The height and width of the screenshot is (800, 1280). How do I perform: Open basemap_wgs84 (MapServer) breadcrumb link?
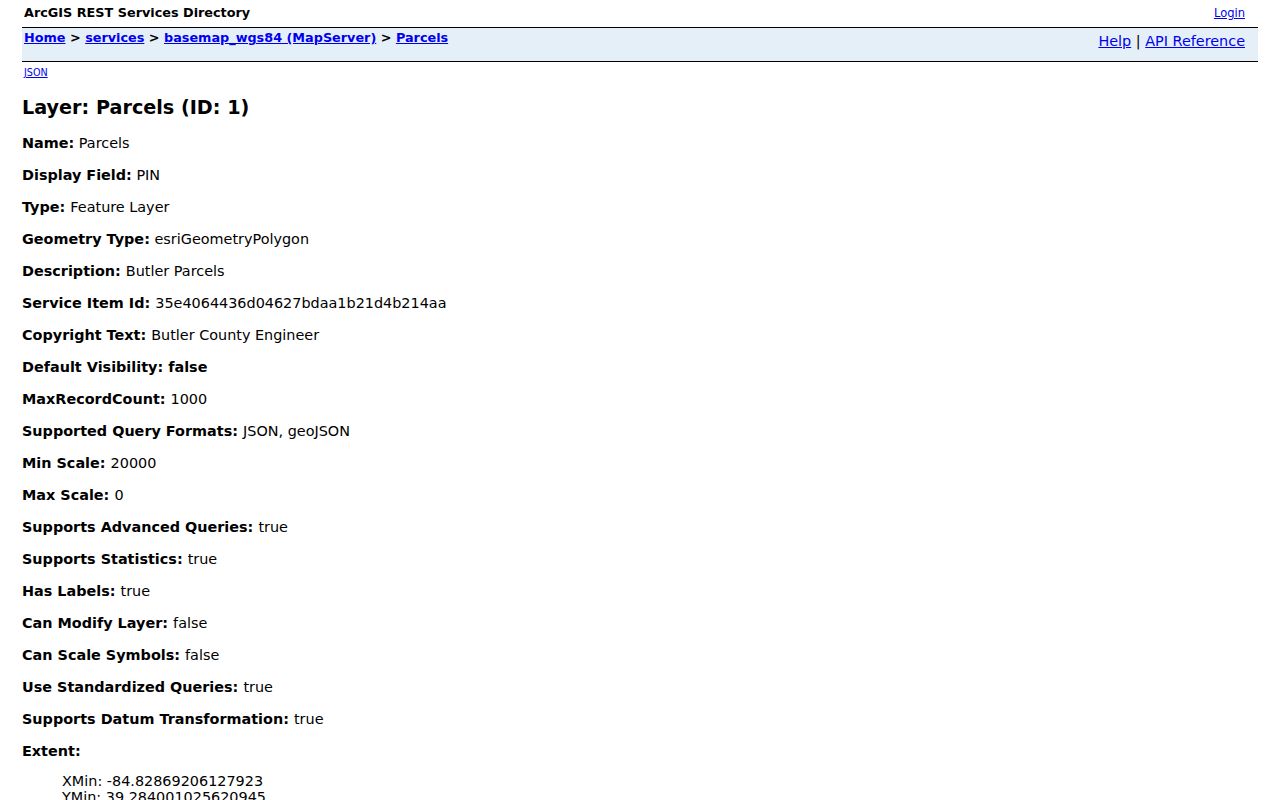click(x=270, y=38)
